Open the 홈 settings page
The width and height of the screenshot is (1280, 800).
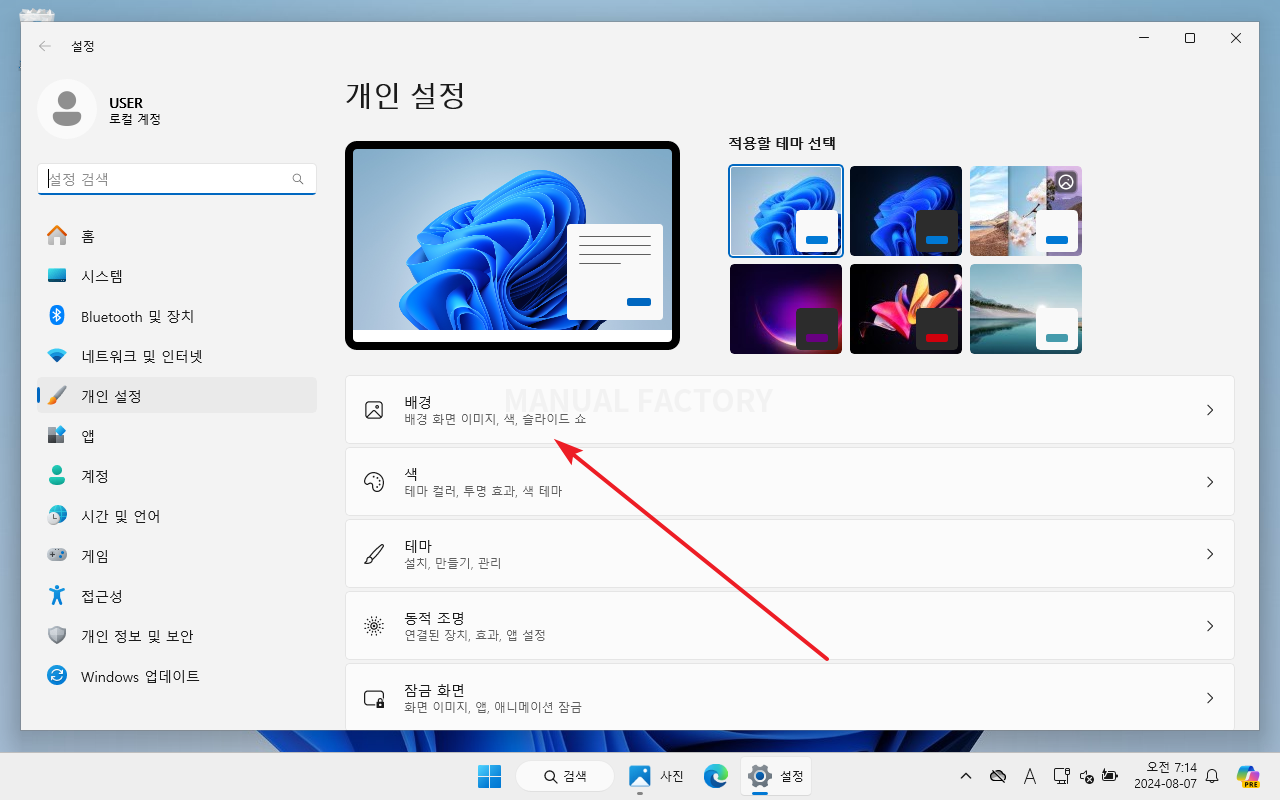tap(177, 236)
